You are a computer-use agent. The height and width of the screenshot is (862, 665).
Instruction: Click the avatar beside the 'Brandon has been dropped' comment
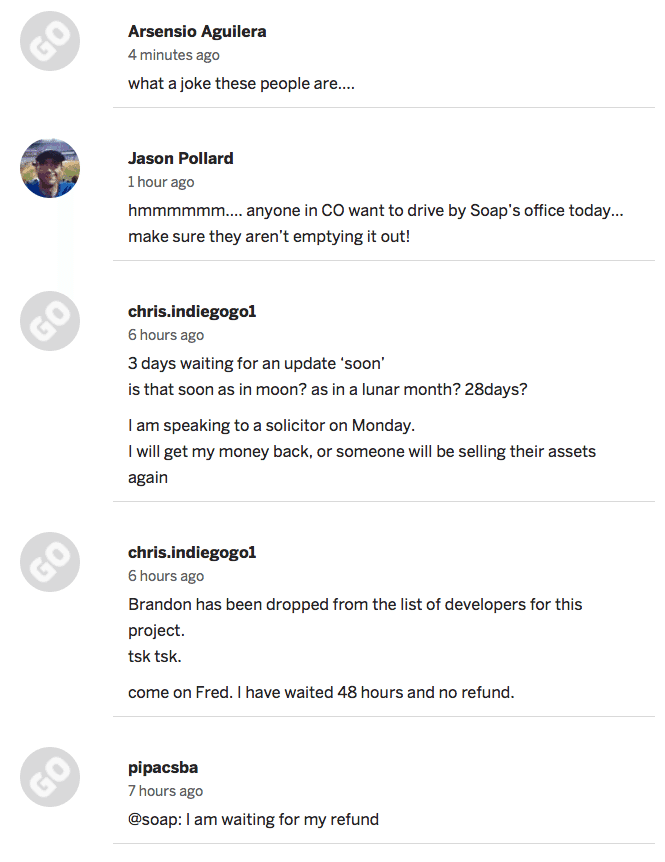pos(50,562)
